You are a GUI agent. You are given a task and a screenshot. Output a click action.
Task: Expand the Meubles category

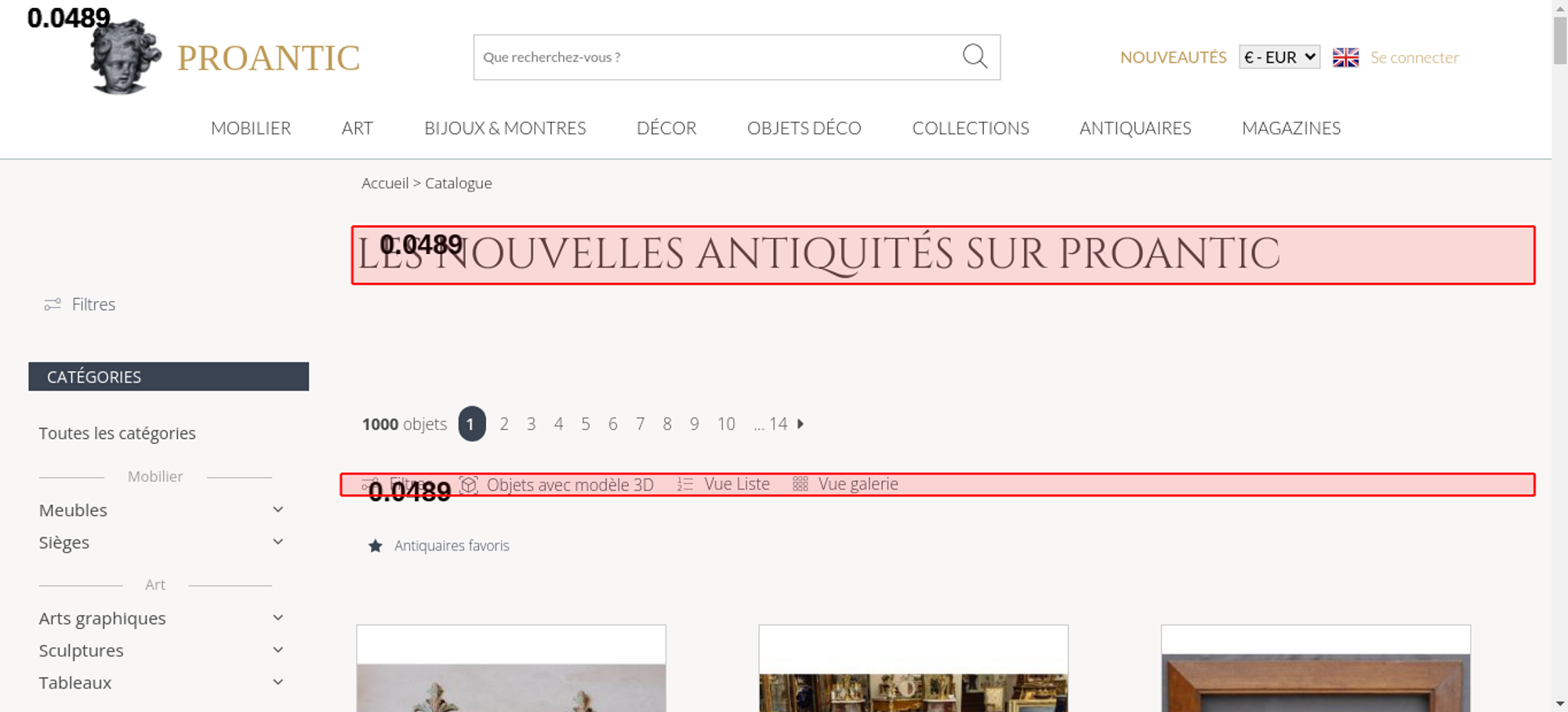[278, 510]
